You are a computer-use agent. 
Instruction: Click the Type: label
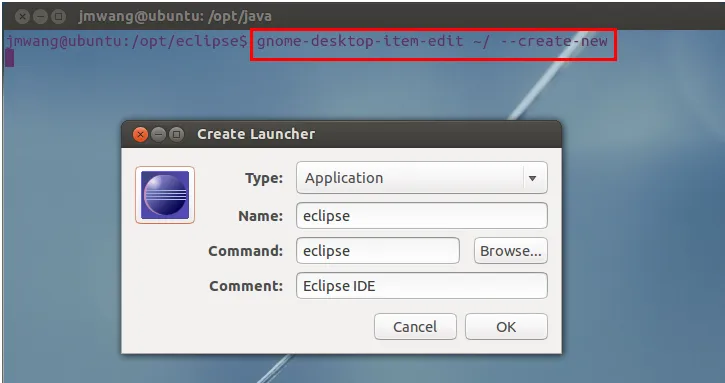264,178
